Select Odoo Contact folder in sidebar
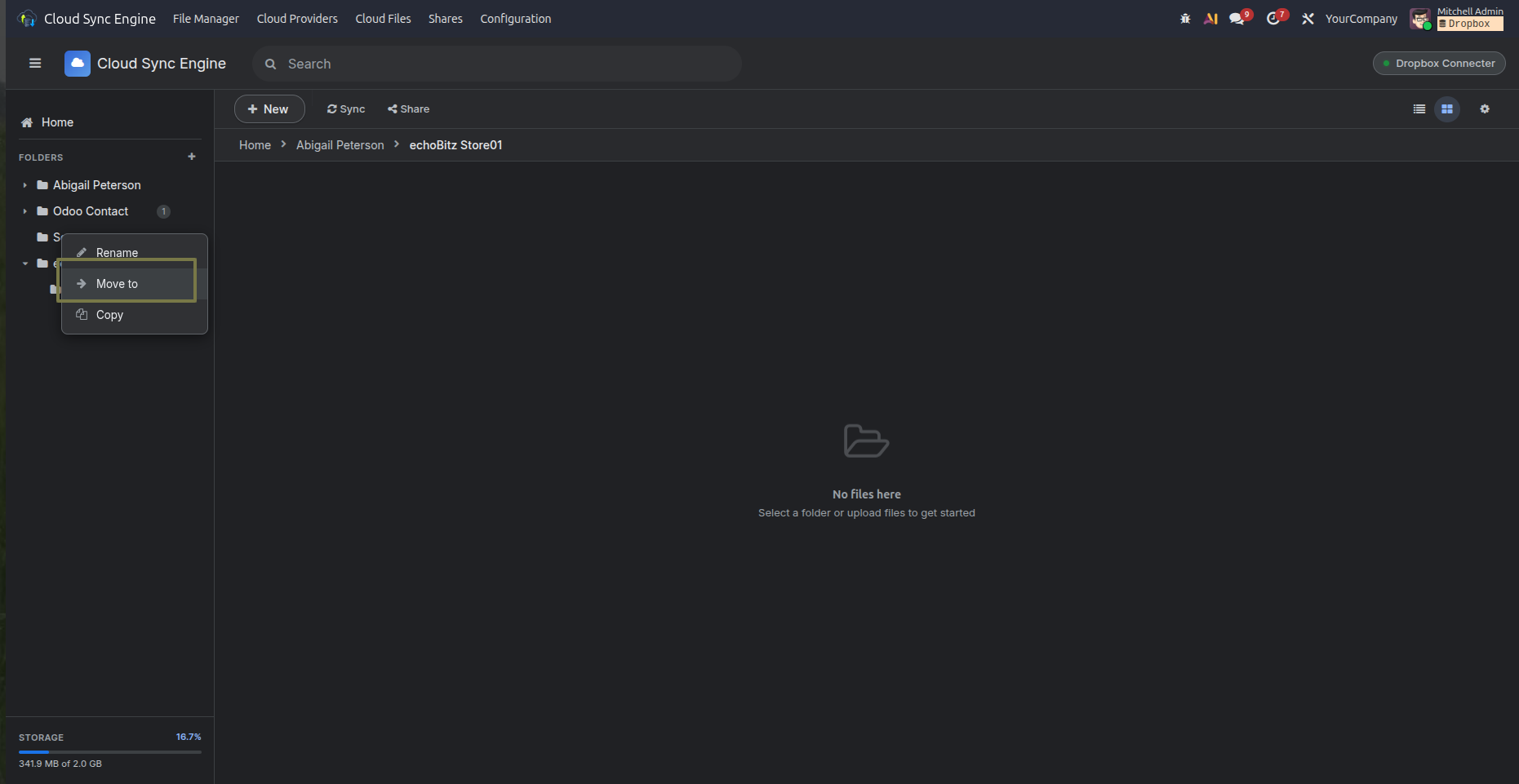The width and height of the screenshot is (1519, 784). (91, 211)
